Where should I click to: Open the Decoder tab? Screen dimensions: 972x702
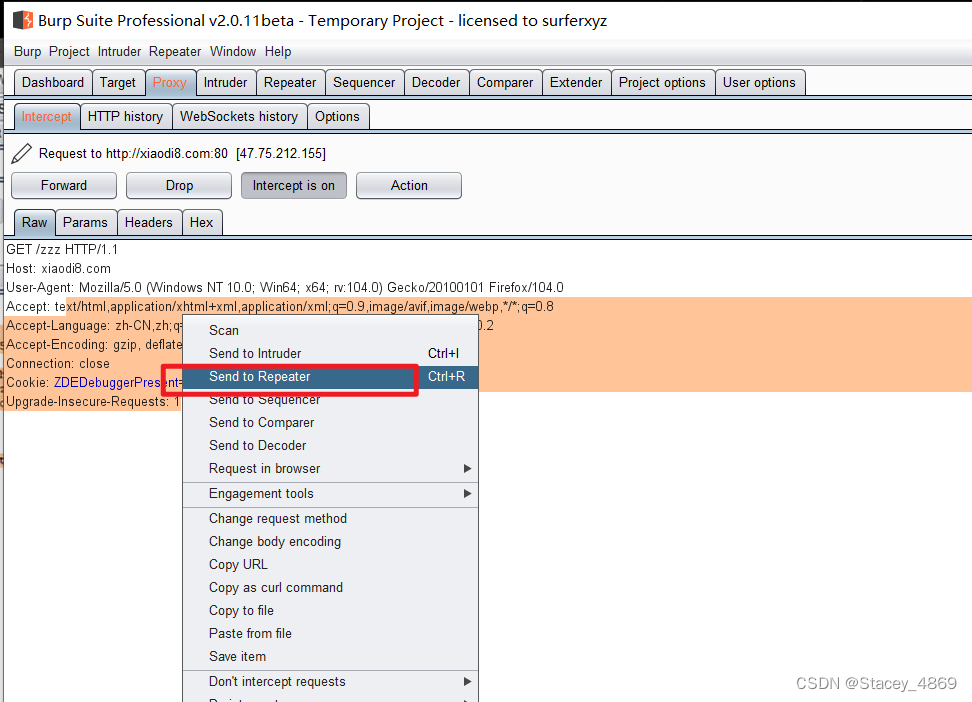tap(436, 82)
